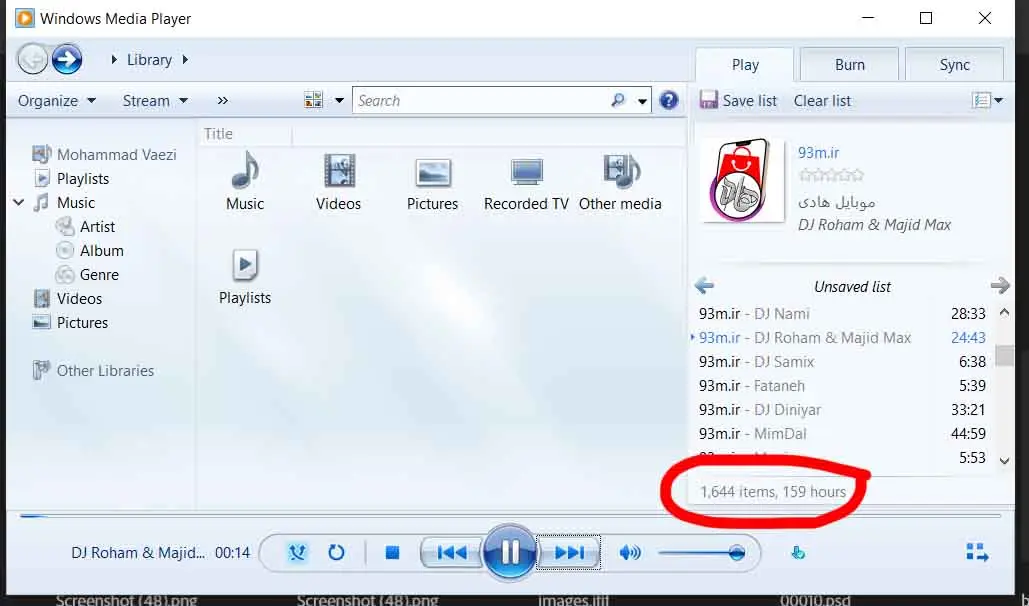Open the search options dropdown arrow
The height and width of the screenshot is (606, 1029).
pyautogui.click(x=642, y=101)
